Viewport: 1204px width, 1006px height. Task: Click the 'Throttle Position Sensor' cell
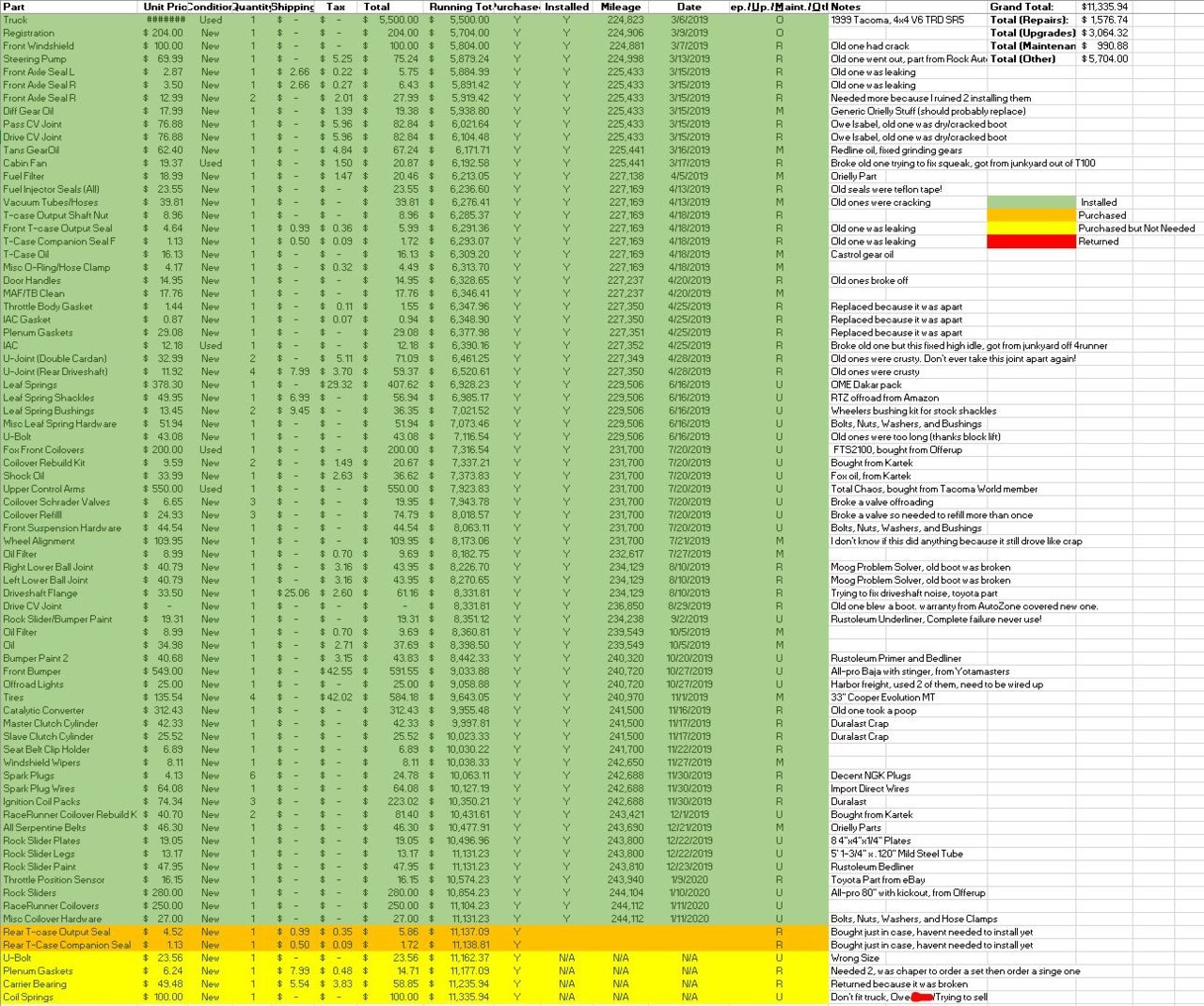[x=71, y=880]
